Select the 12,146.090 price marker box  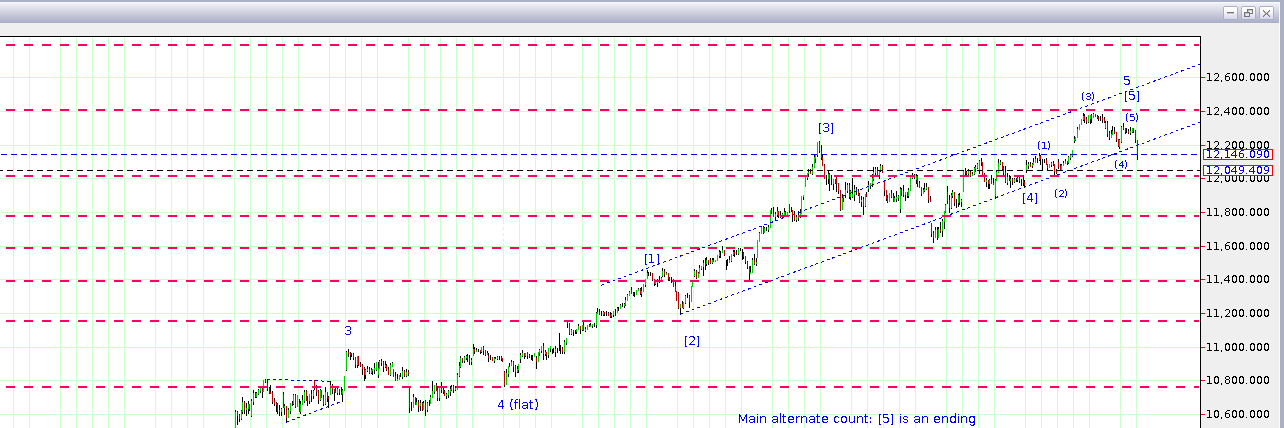pyautogui.click(x=1237, y=155)
